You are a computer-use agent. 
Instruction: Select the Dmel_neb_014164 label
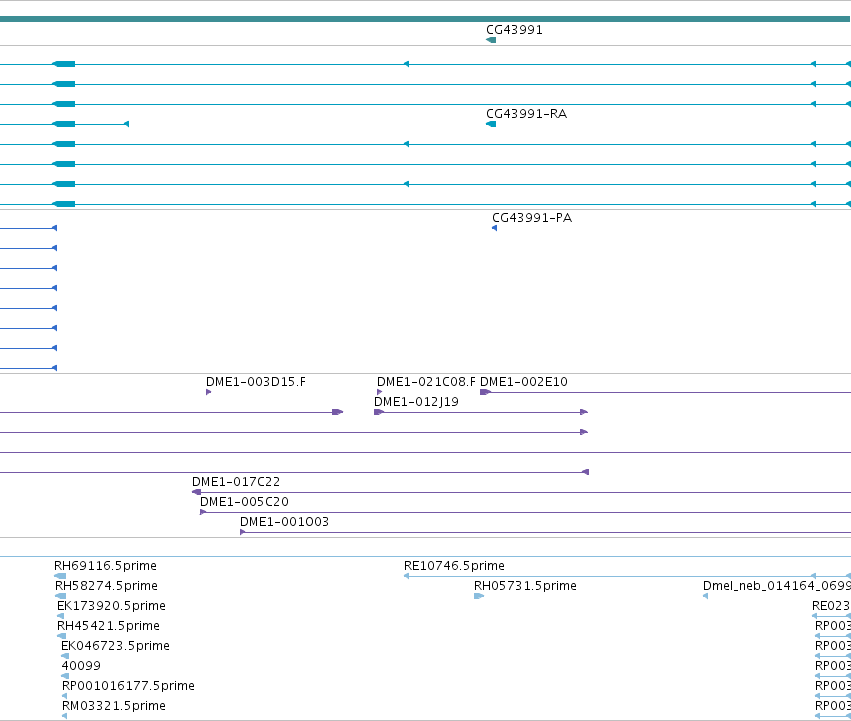tap(777, 586)
